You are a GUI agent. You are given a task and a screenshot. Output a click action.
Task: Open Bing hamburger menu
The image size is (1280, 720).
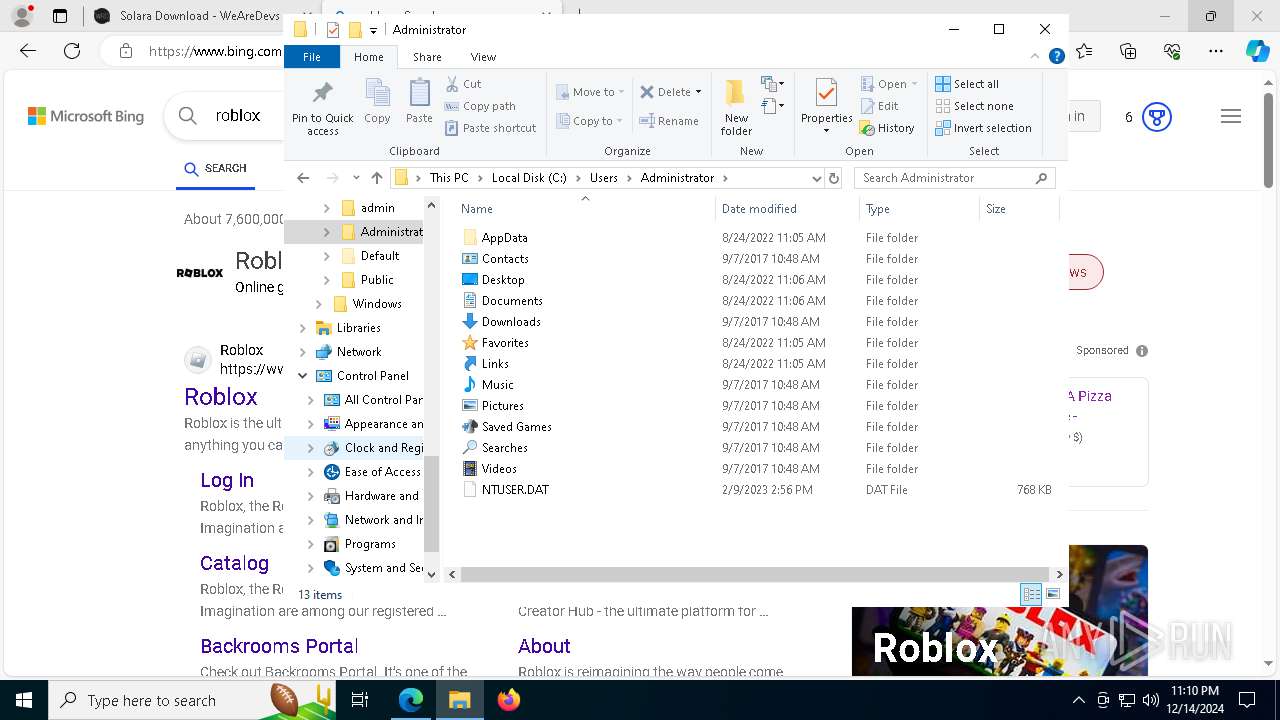click(x=1231, y=117)
